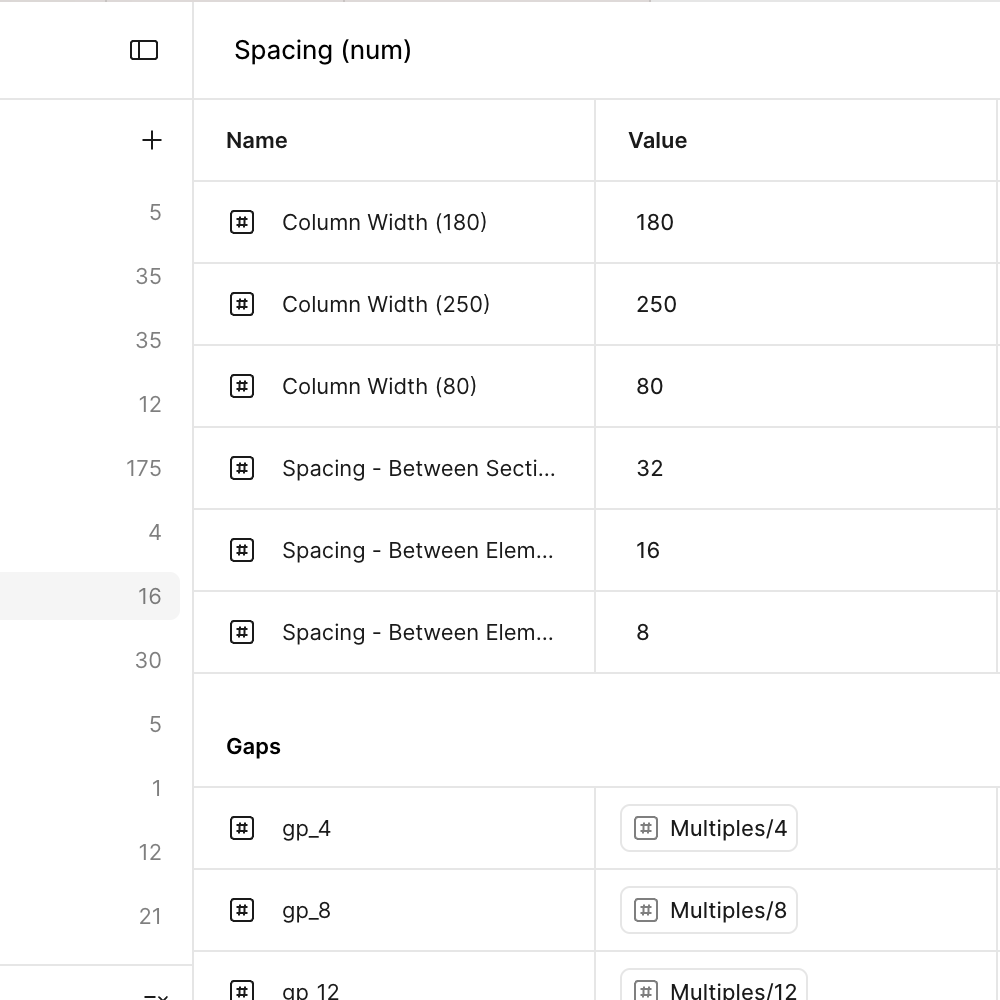Edit the value 250 field
Screen dimensions: 1000x1000
tap(796, 304)
